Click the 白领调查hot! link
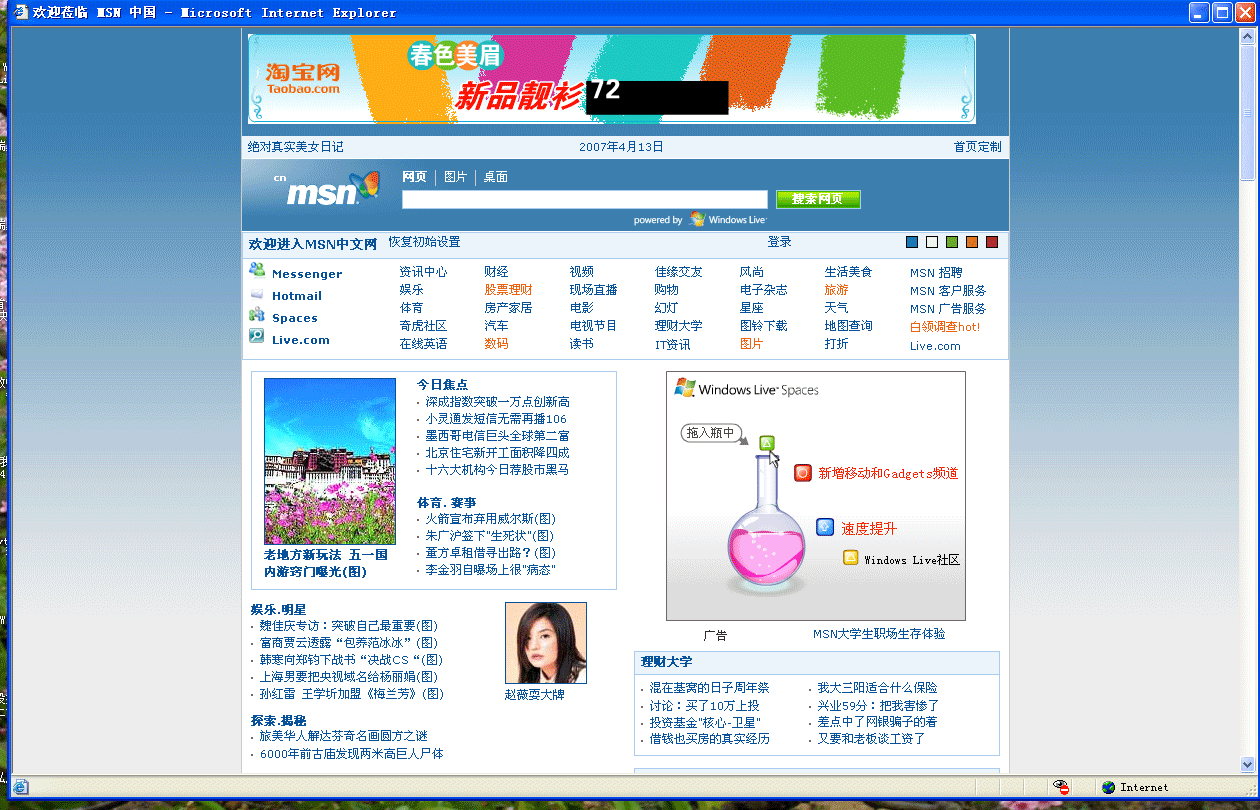1260x810 pixels. [x=945, y=327]
